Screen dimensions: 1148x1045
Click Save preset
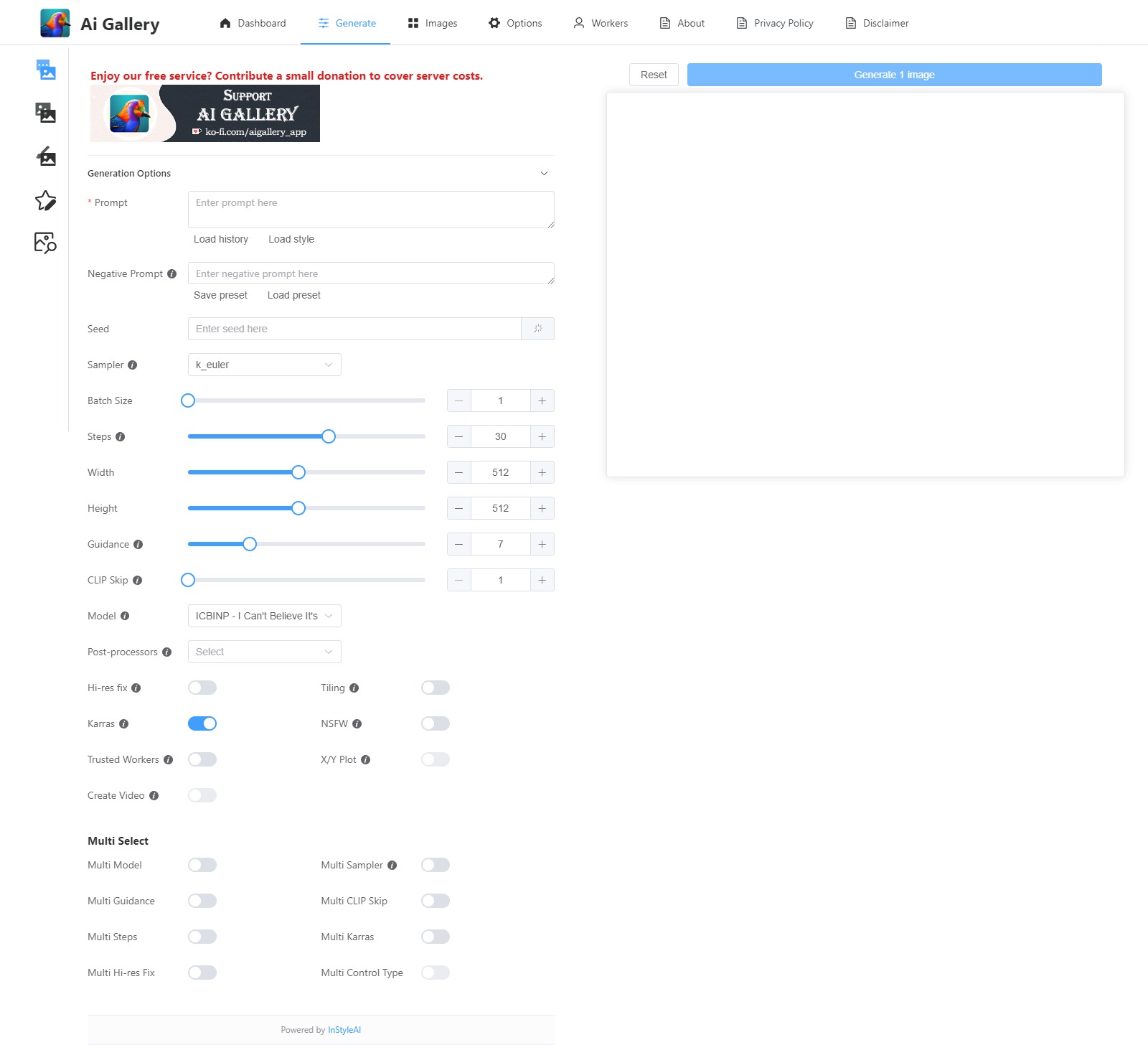[x=220, y=295]
